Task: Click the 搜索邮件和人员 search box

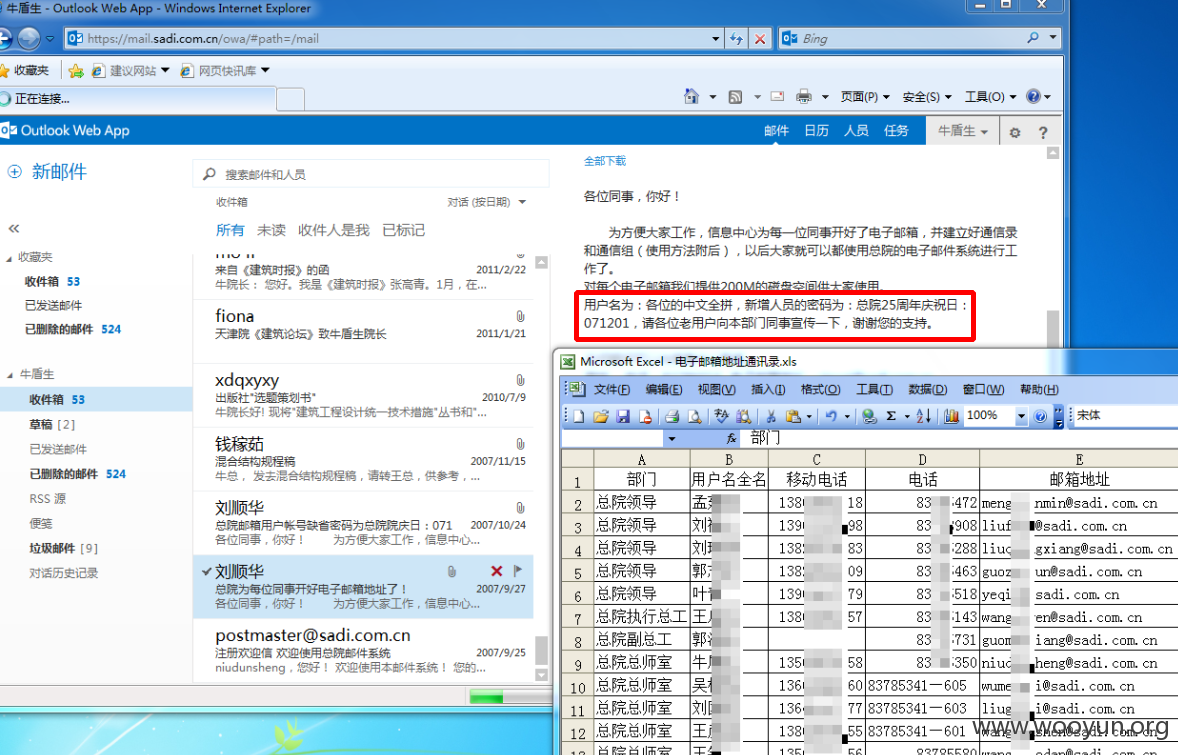Action: pyautogui.click(x=371, y=174)
